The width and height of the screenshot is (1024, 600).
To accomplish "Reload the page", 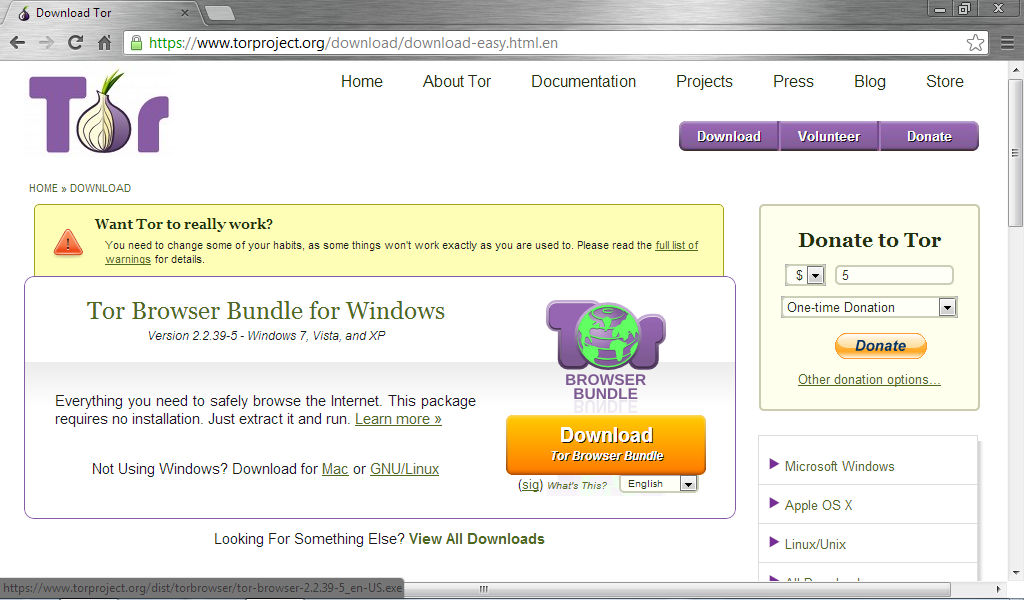I will 76,42.
